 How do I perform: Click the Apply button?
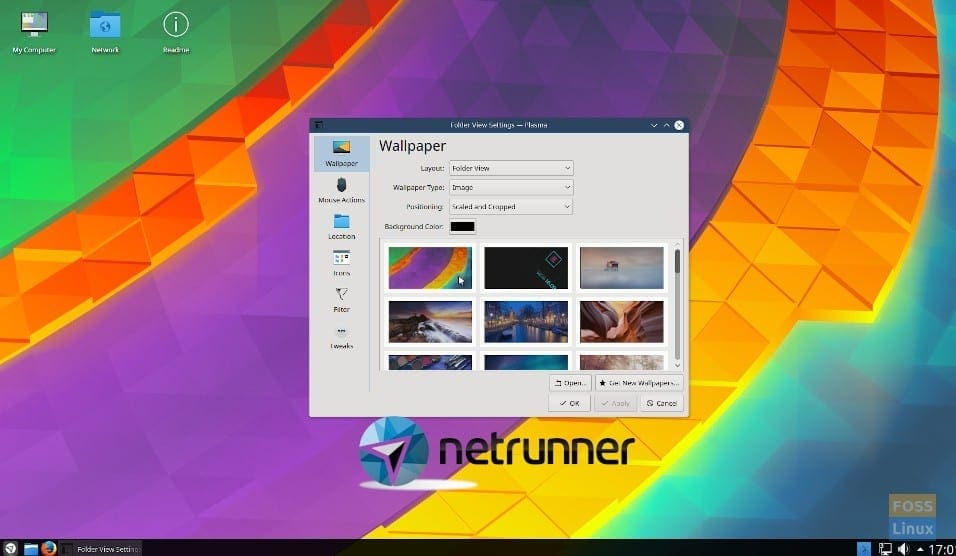pyautogui.click(x=615, y=403)
